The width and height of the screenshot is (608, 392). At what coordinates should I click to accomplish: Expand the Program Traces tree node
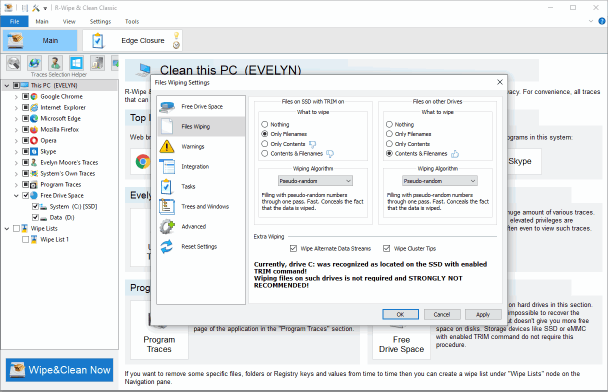coord(16,185)
